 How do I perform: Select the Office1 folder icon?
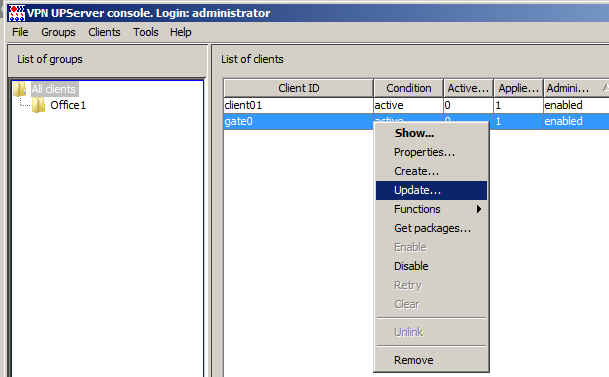point(38,105)
